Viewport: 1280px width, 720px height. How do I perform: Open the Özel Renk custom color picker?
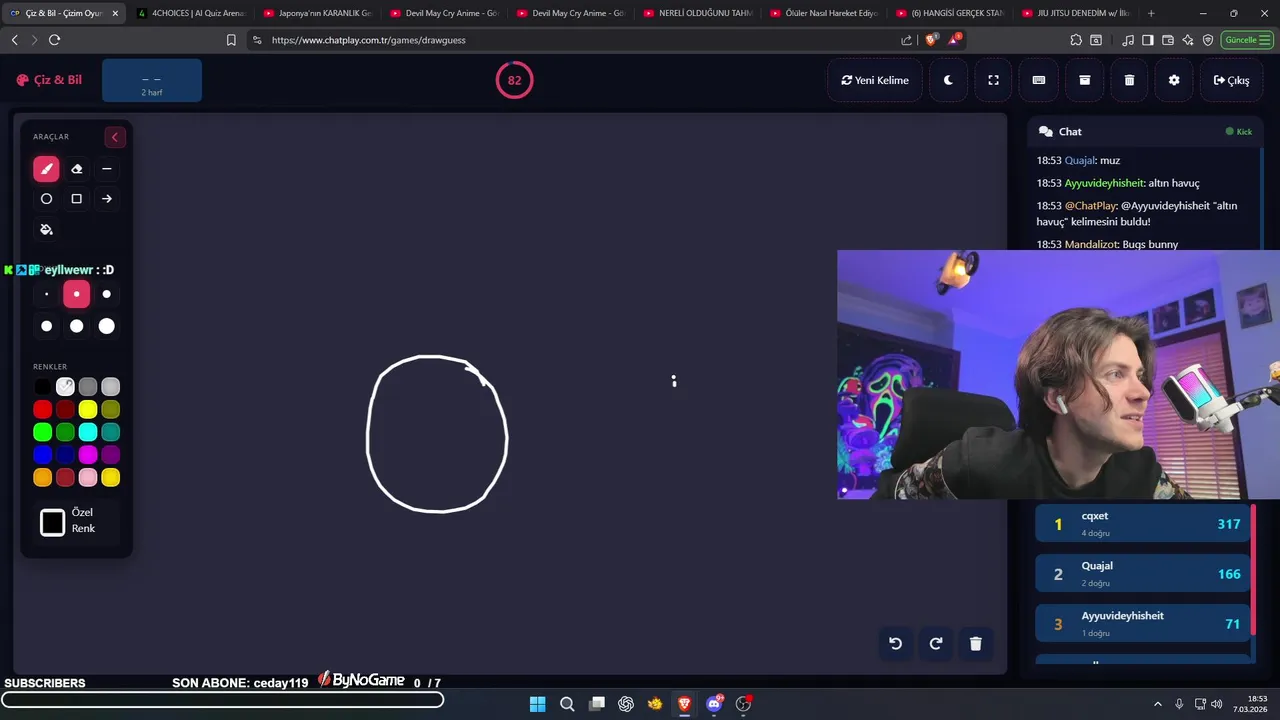(x=53, y=522)
